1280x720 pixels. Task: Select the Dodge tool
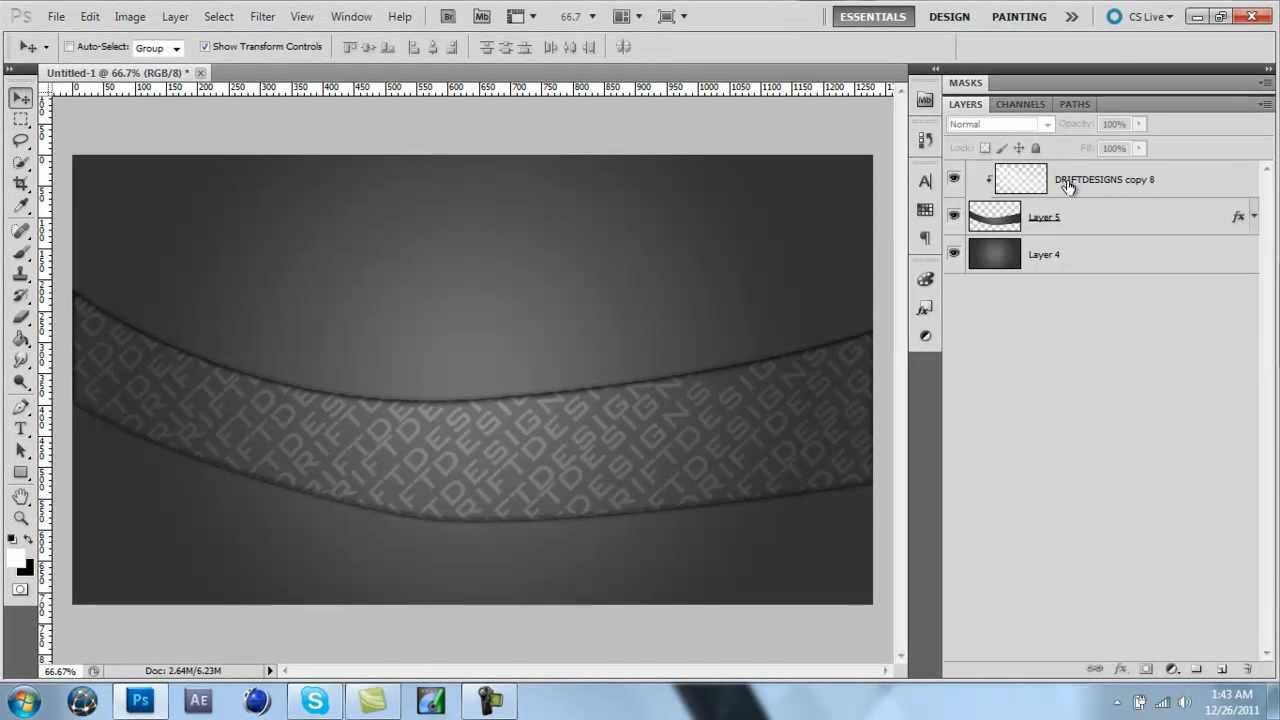[x=20, y=381]
